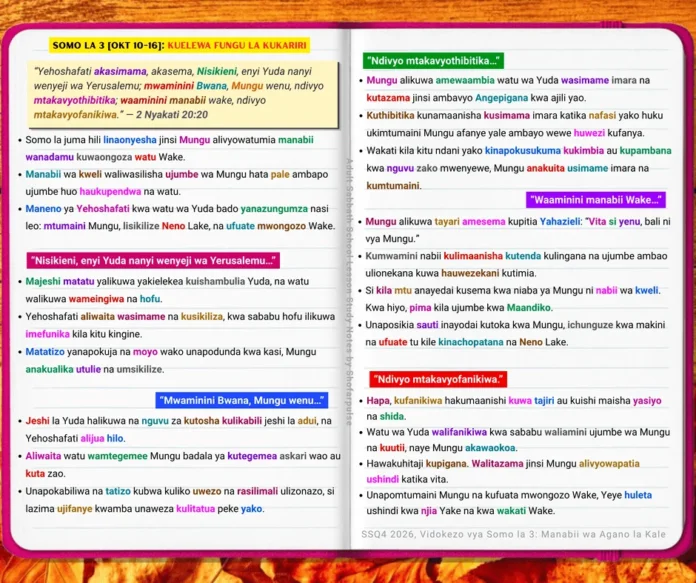Click the blue word "Yahazieli"

click(x=560, y=221)
